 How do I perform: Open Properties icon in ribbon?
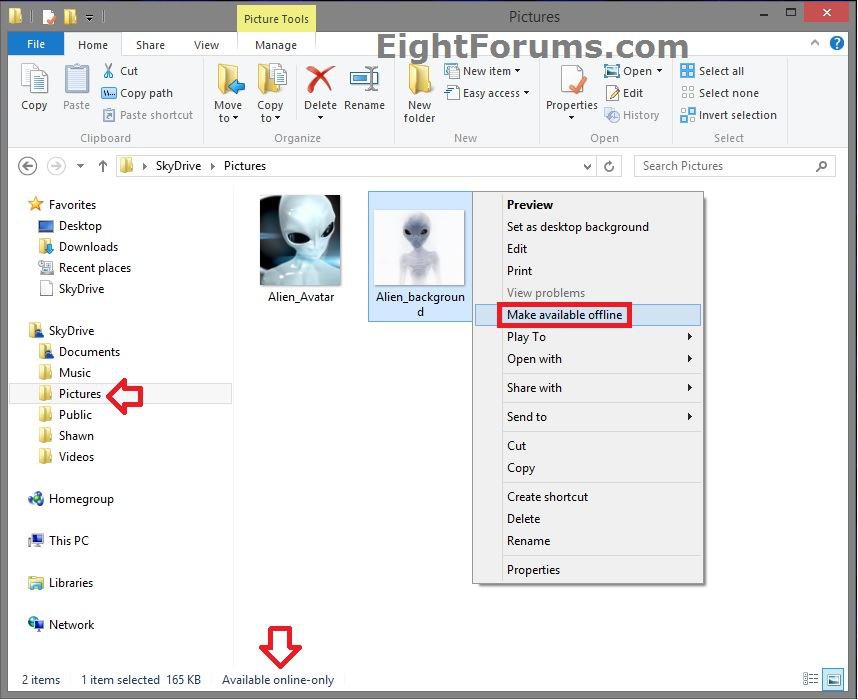coord(572,82)
